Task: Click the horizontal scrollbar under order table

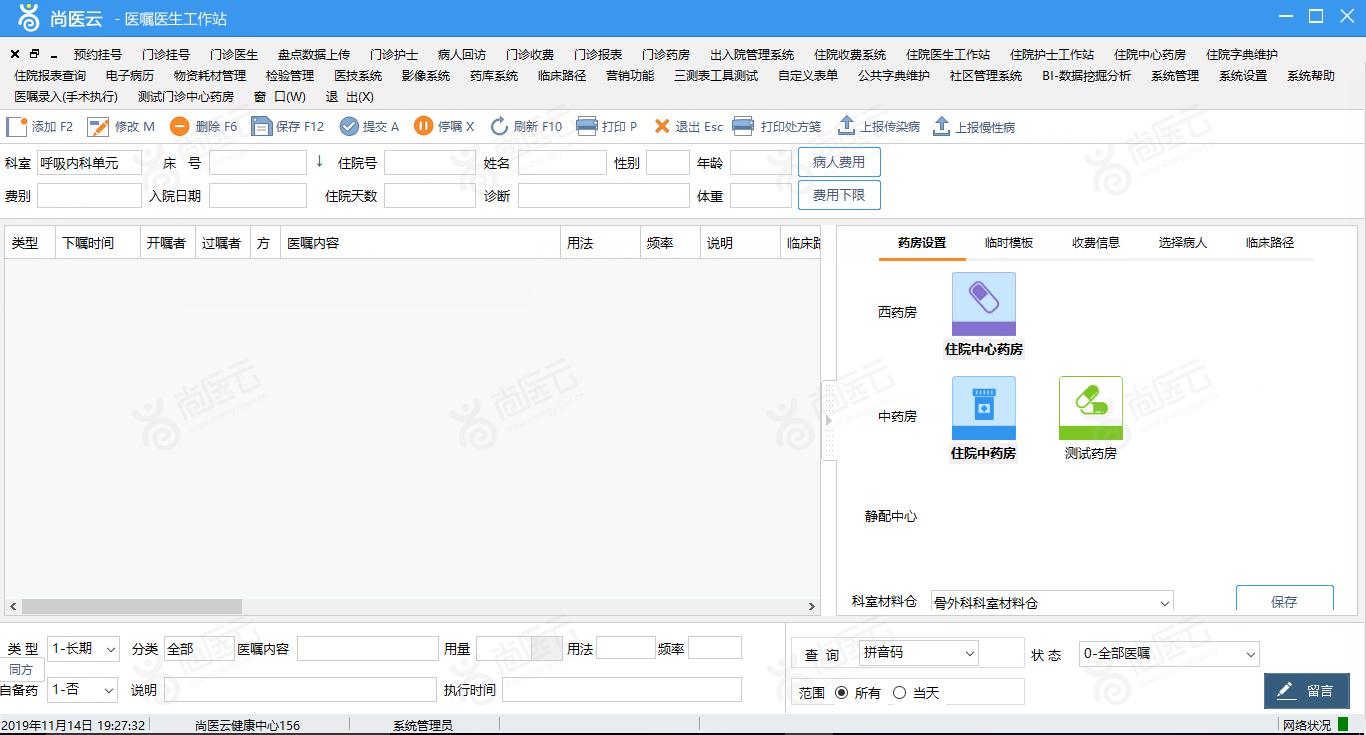Action: [412, 606]
